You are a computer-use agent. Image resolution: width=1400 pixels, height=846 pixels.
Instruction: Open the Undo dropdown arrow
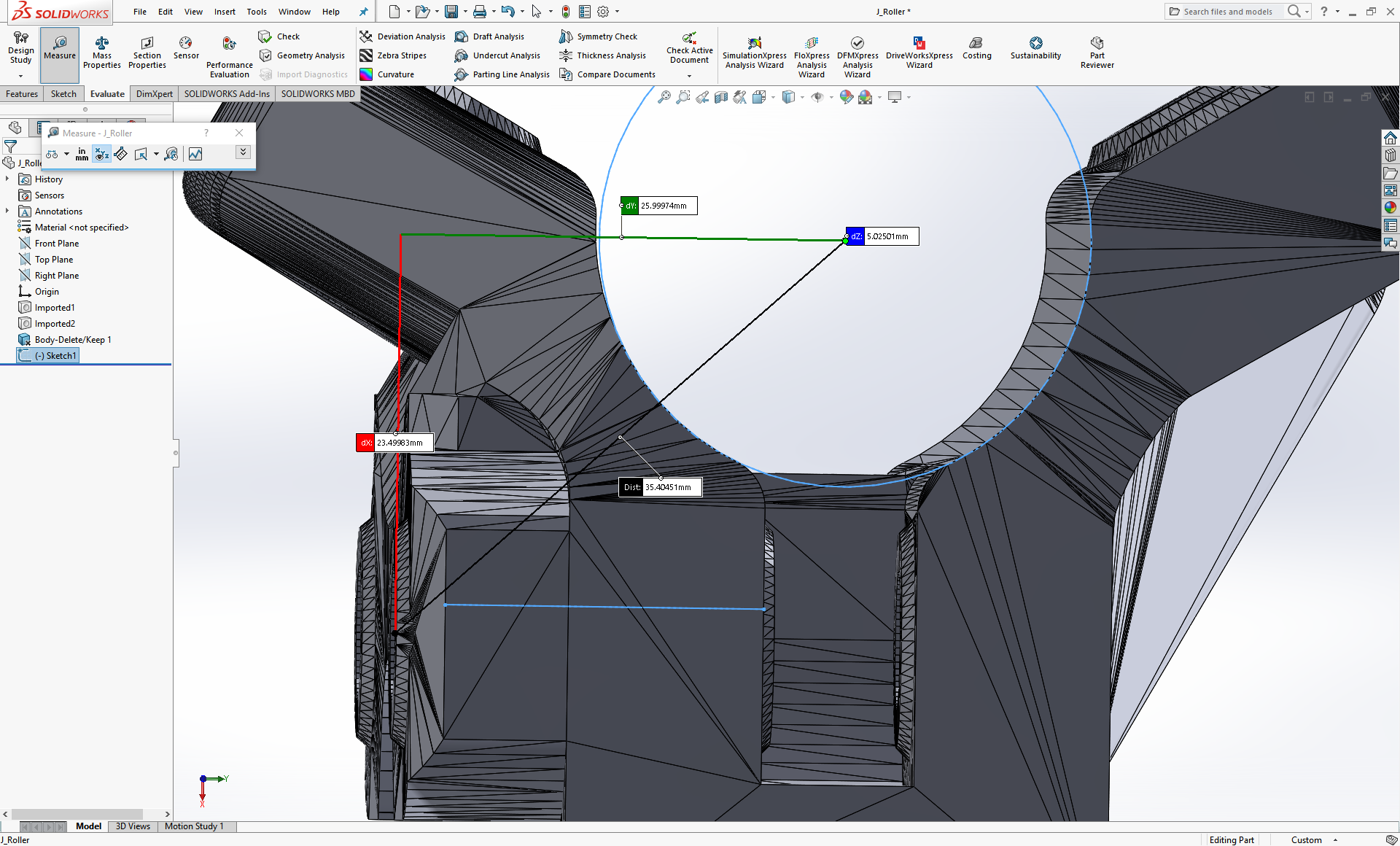(522, 12)
